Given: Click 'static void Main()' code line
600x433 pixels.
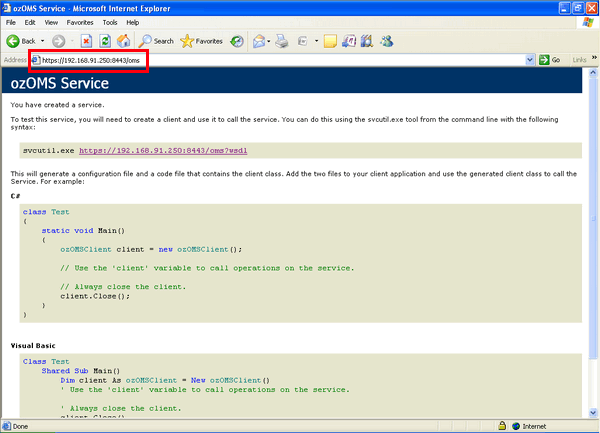Looking at the screenshot, I should click(83, 231).
